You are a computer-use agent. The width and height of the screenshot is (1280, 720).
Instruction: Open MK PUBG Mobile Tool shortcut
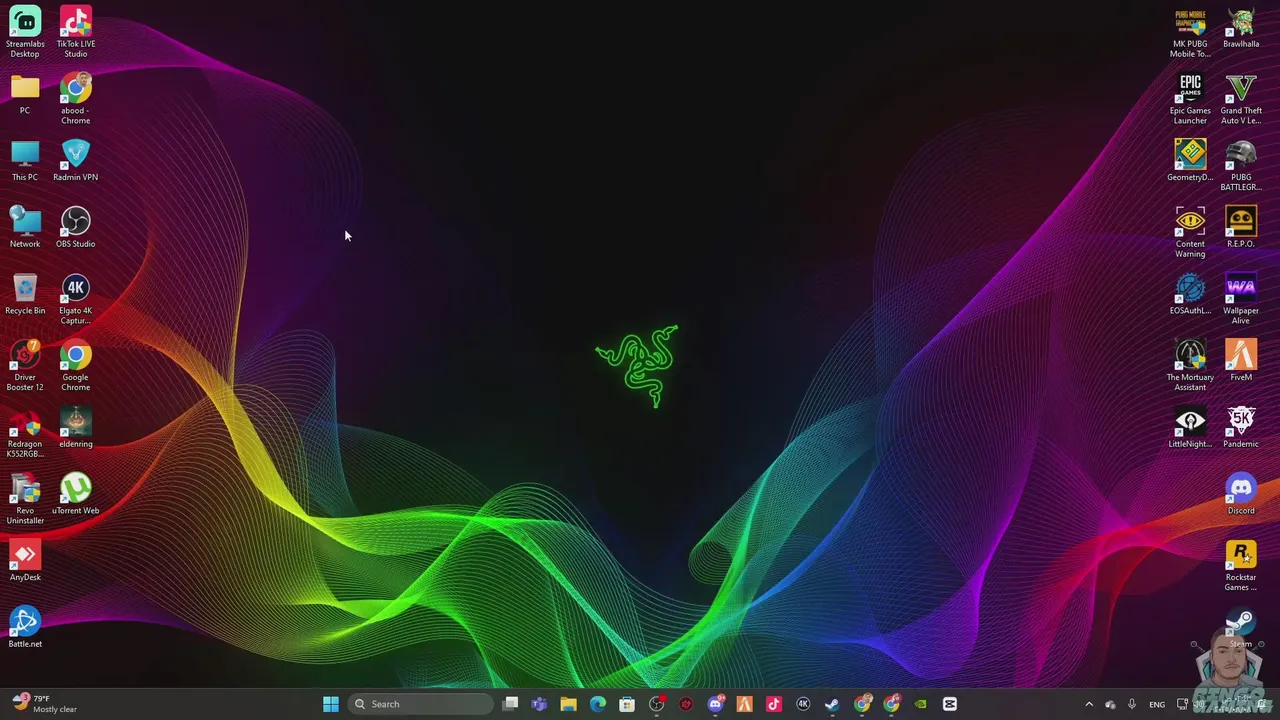(1190, 32)
